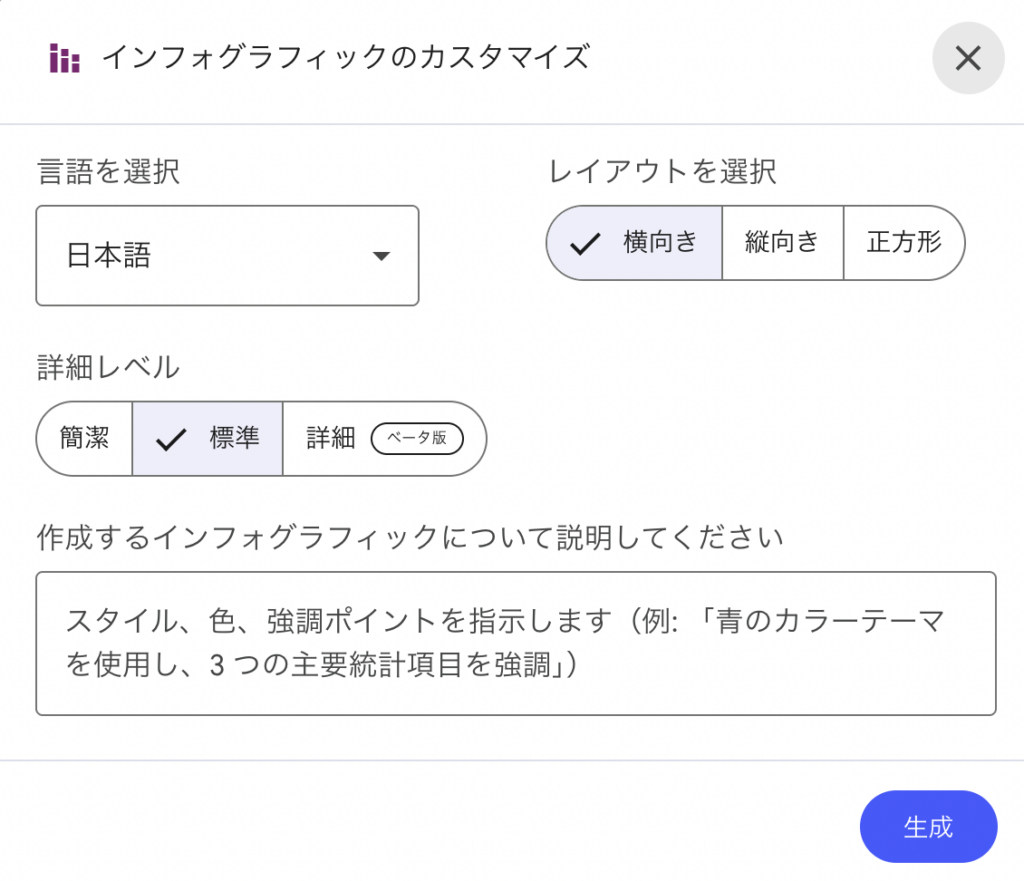
Task: Click the ベータ版 badge
Action: click(x=417, y=438)
